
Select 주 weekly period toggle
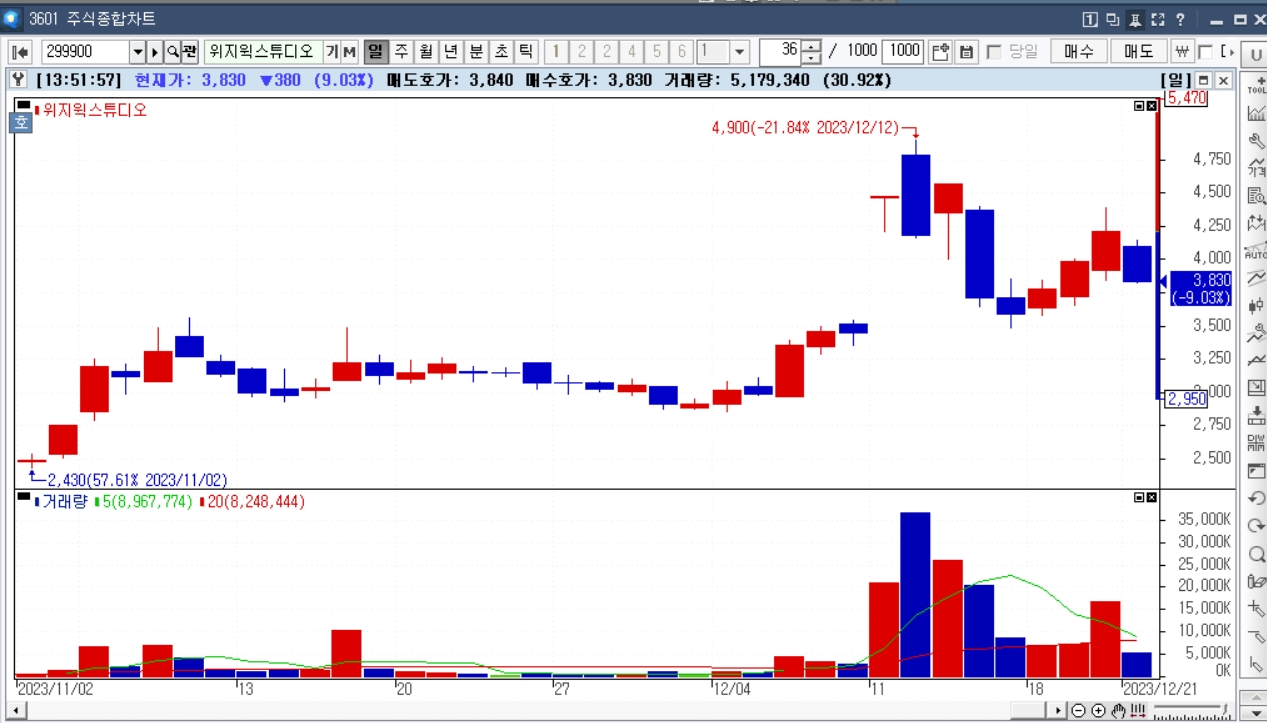coord(401,52)
